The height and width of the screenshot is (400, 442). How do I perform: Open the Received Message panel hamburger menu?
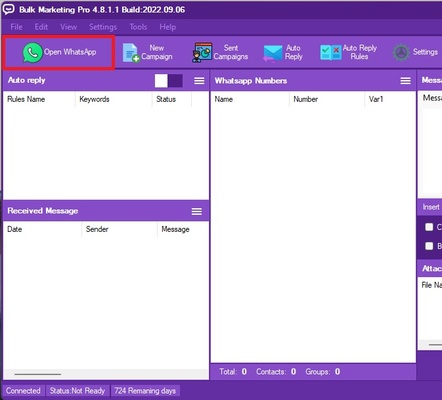(x=197, y=211)
